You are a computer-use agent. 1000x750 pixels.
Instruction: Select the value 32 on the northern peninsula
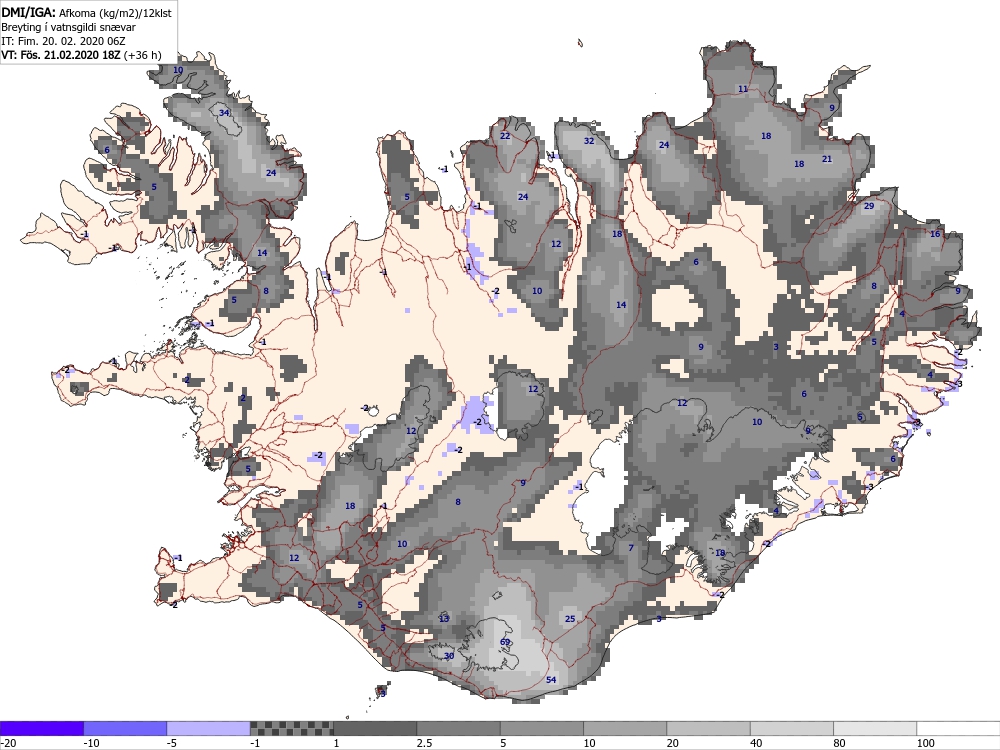[x=589, y=141]
